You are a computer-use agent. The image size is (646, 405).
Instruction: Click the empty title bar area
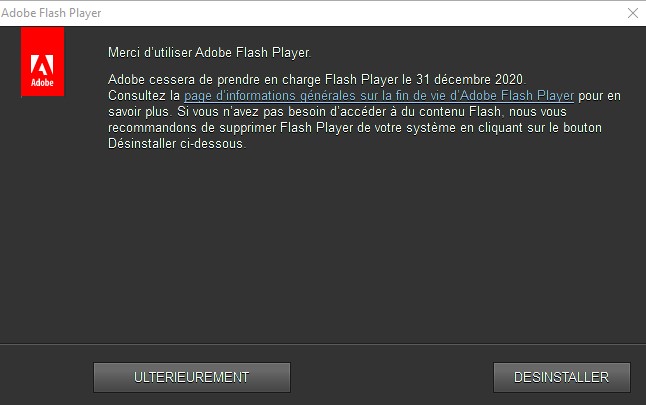(x=350, y=13)
